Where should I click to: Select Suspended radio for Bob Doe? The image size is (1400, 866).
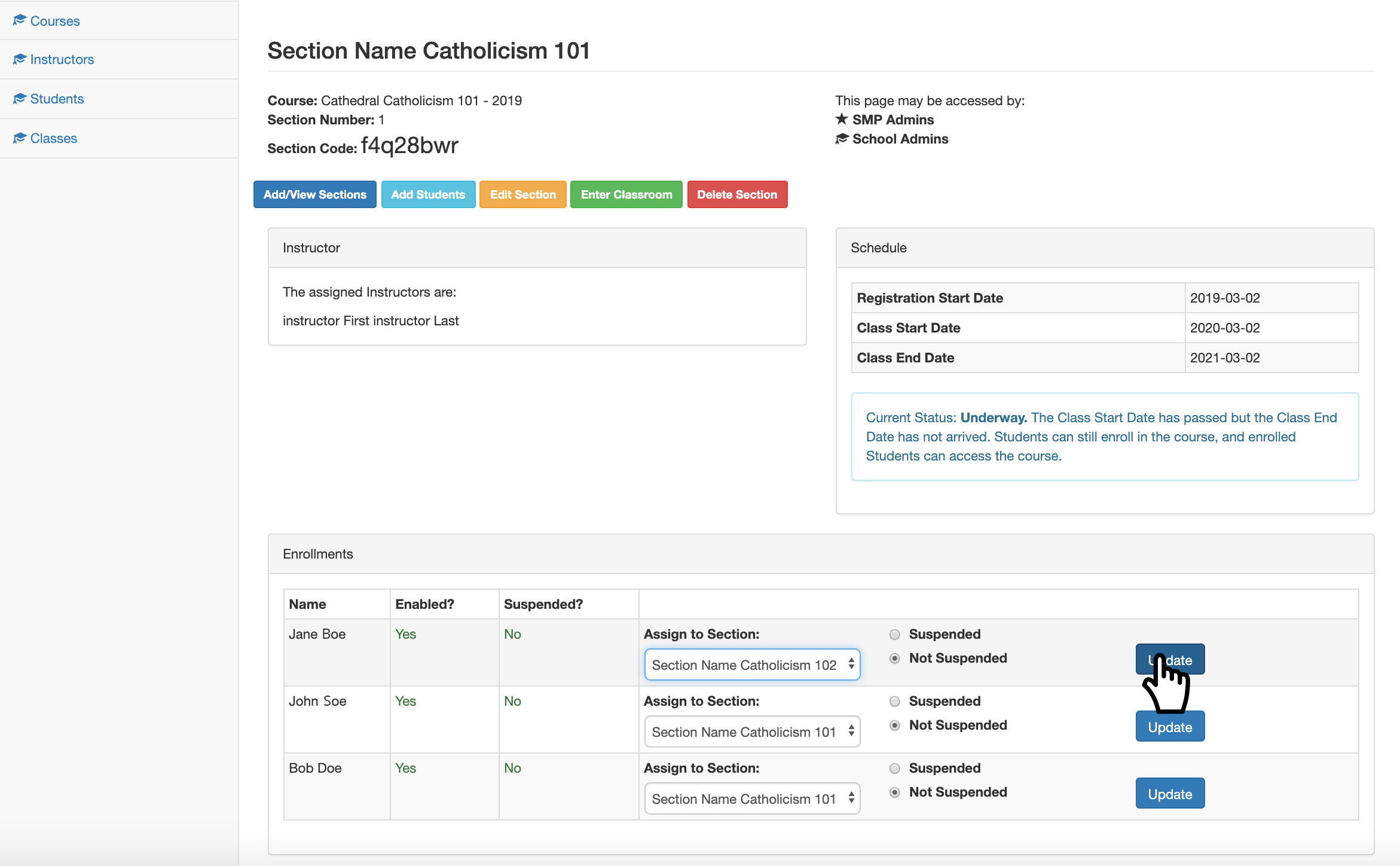[894, 768]
